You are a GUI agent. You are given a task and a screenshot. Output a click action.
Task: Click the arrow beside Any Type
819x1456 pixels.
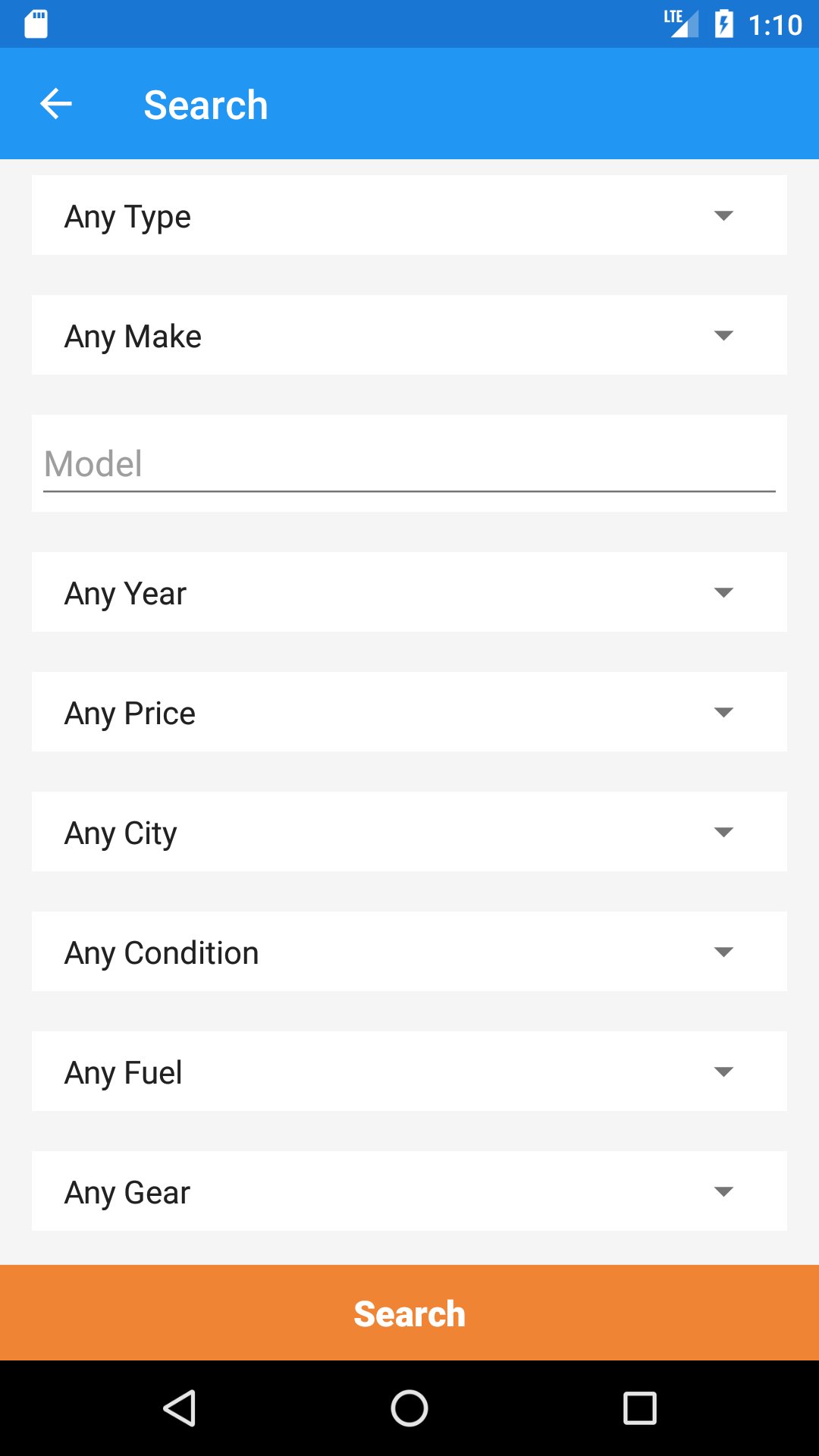[723, 216]
